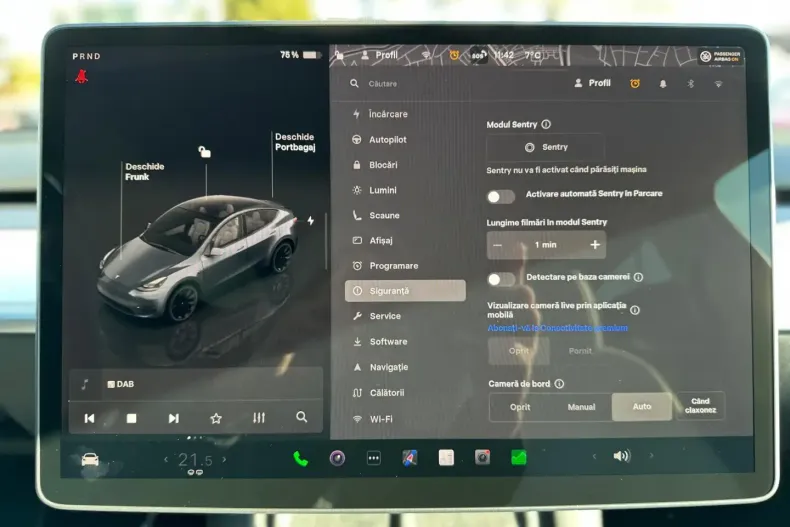Set Cameră de bord to Oprit
The height and width of the screenshot is (527, 790).
point(520,407)
